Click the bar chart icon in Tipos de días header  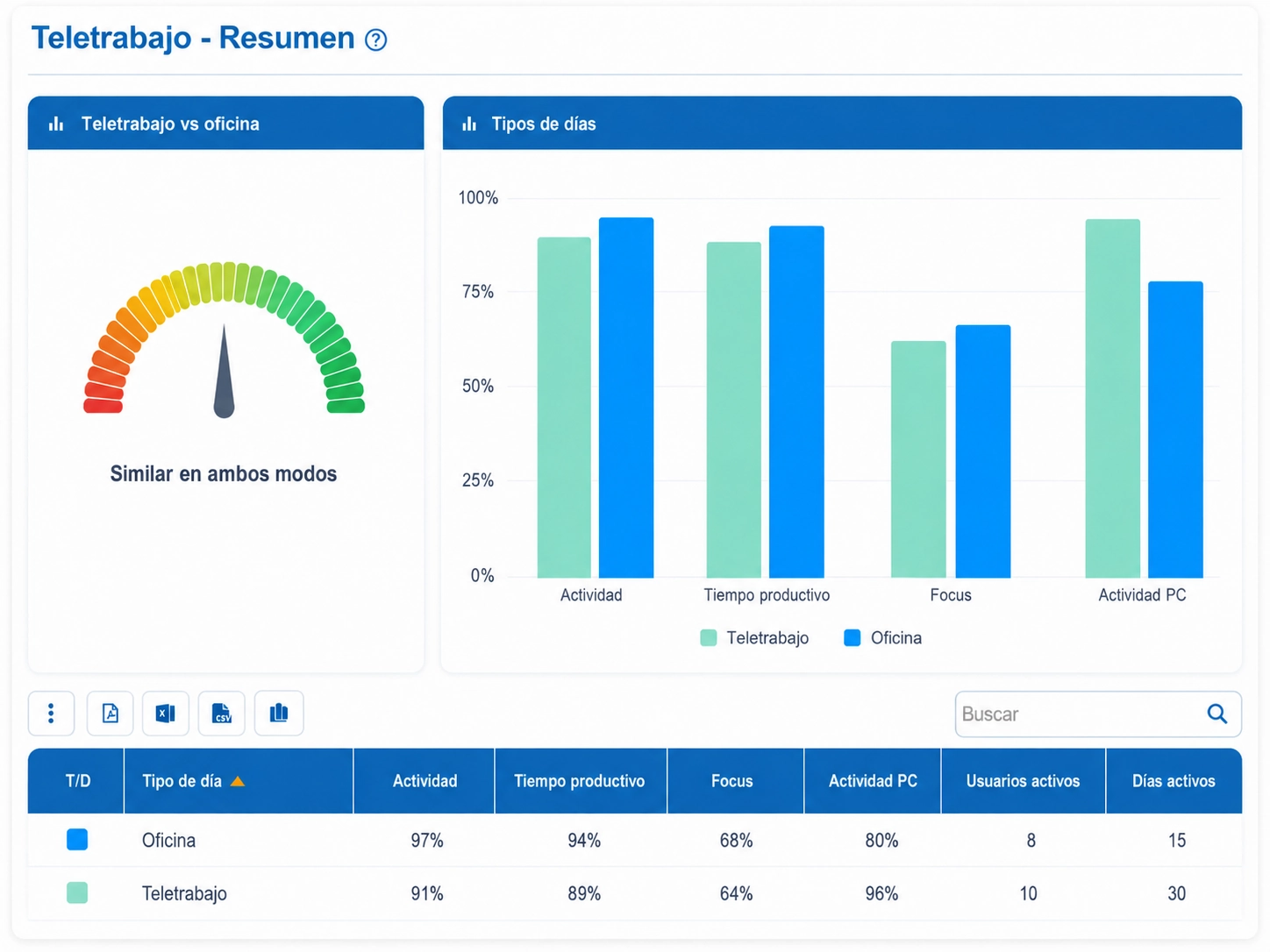click(x=469, y=124)
